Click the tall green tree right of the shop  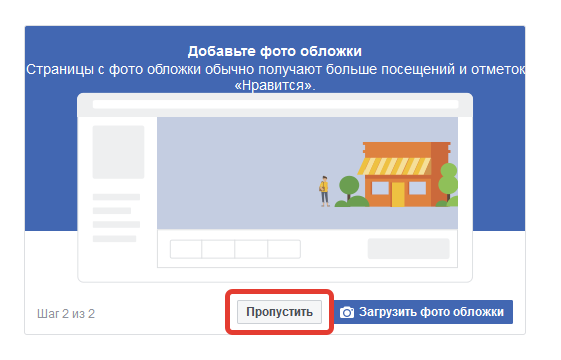point(448,182)
